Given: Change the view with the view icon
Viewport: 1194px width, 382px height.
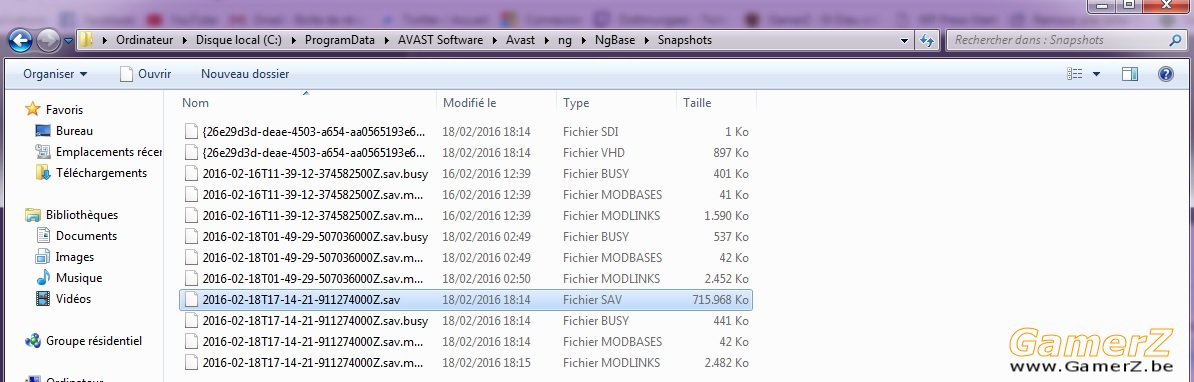Looking at the screenshot, I should click(1074, 74).
